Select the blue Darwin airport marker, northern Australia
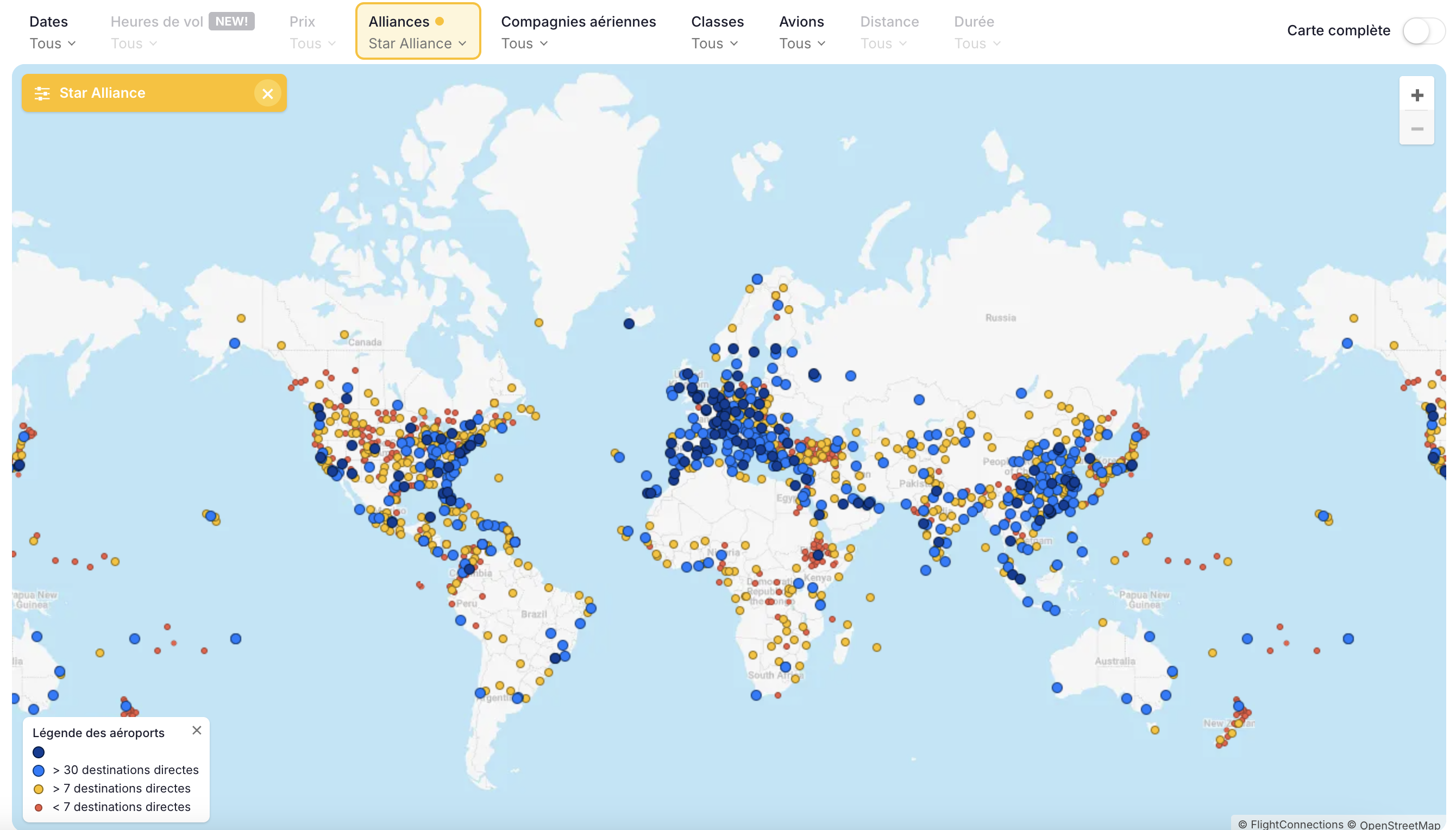Screen dimensions: 1456x830 coord(1149,636)
